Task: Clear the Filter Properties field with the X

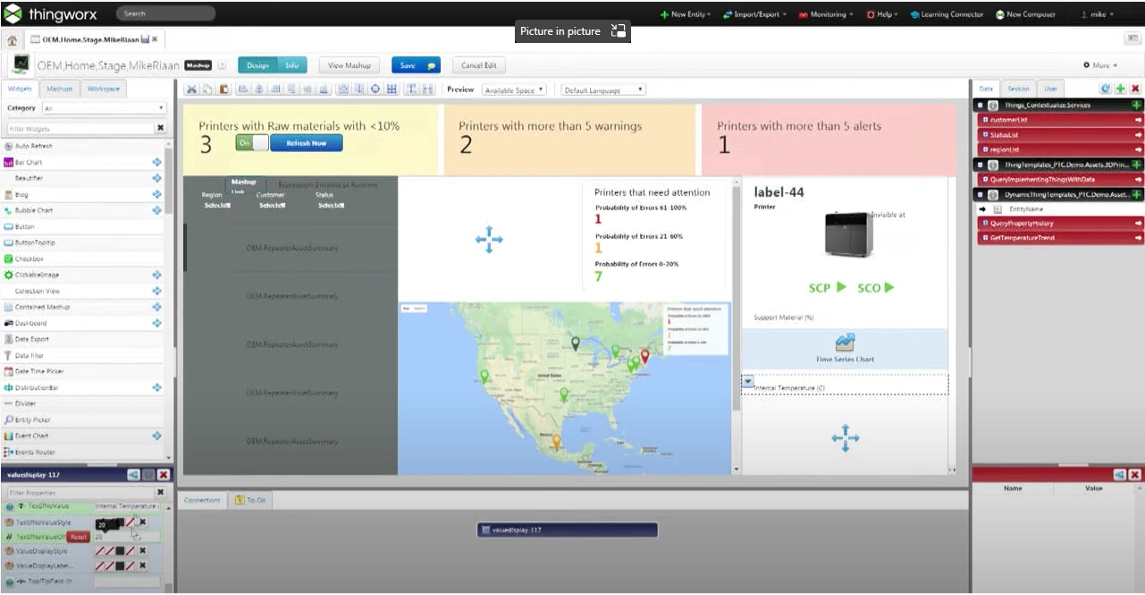Action: pos(161,492)
